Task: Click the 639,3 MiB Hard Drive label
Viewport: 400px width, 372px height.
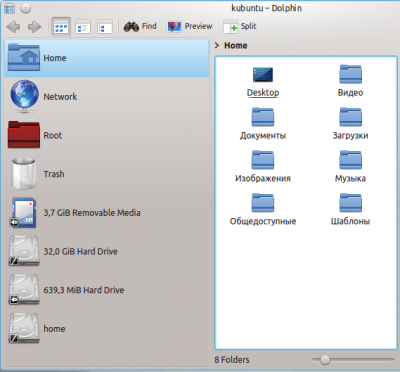Action: [x=84, y=290]
